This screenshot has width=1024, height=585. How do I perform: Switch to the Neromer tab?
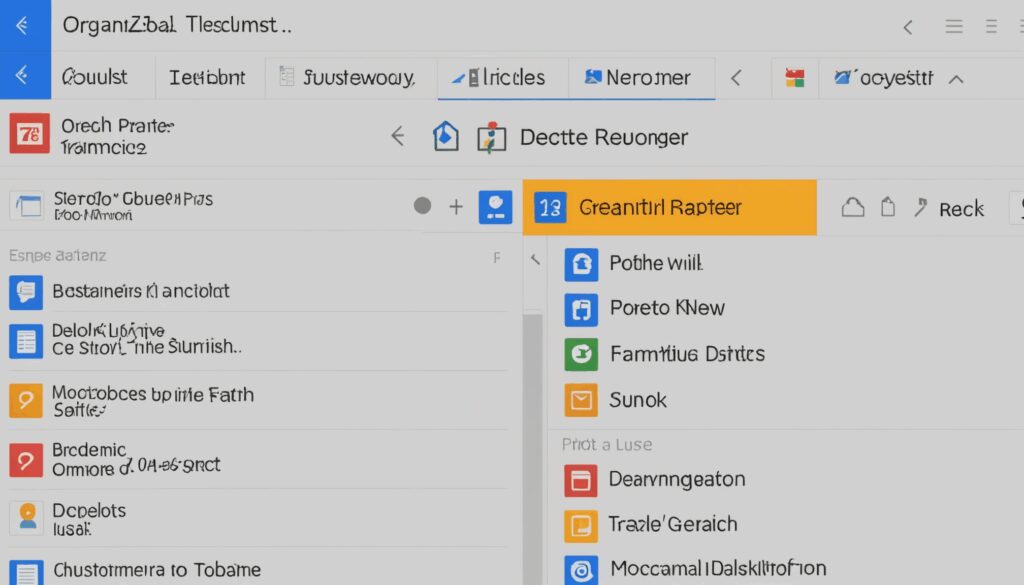(x=641, y=78)
